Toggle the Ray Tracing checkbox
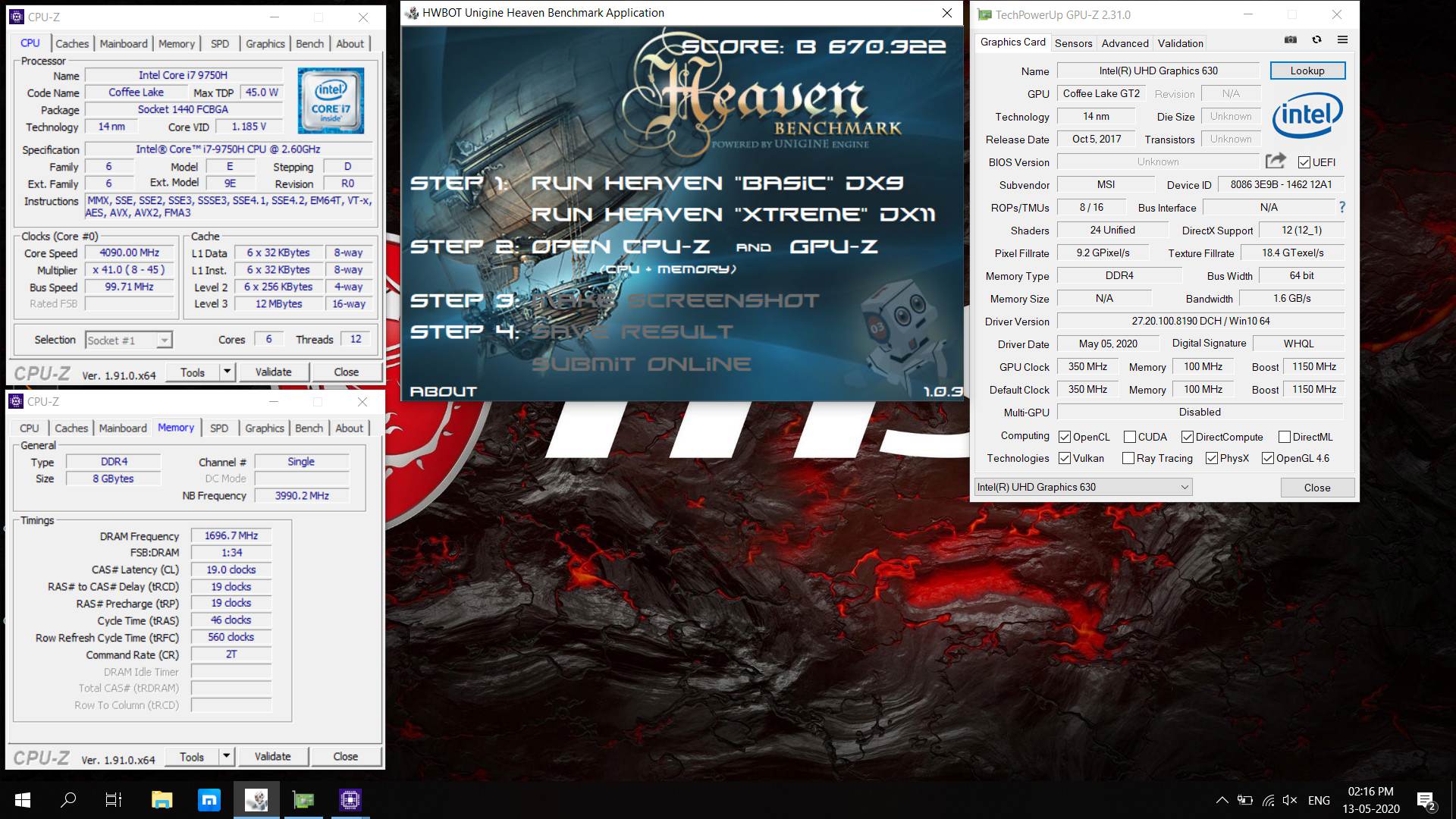This screenshot has width=1456, height=819. click(1128, 458)
